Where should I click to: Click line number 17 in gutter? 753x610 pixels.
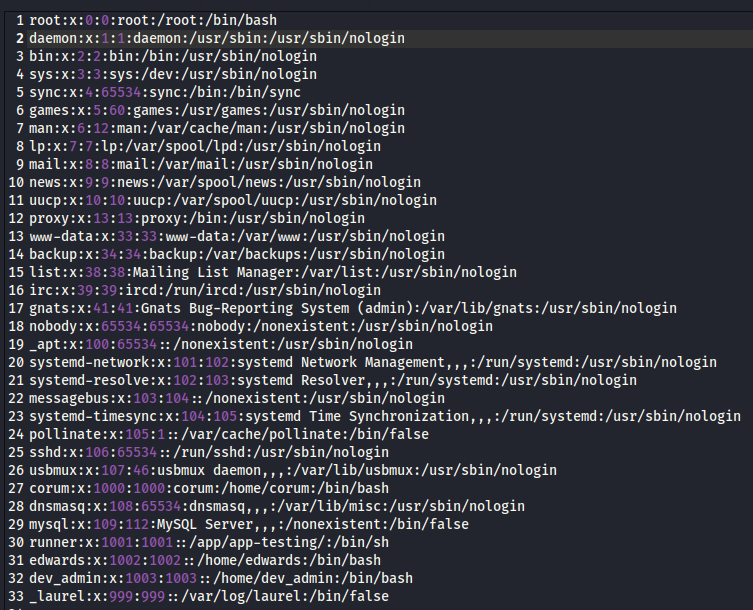click(16, 308)
